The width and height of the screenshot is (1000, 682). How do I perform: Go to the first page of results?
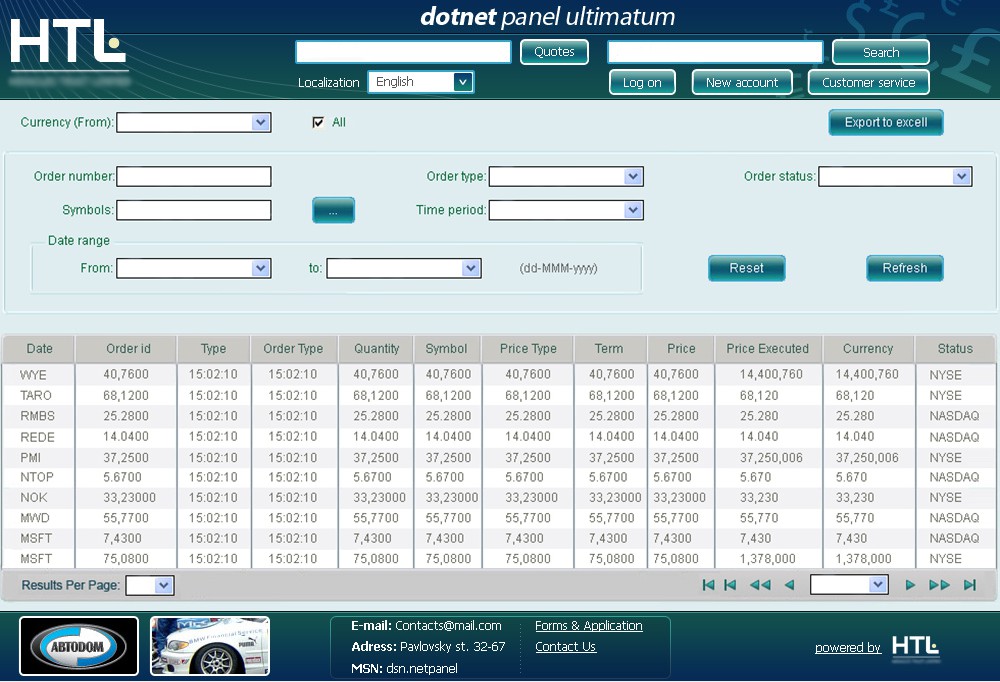coord(708,585)
